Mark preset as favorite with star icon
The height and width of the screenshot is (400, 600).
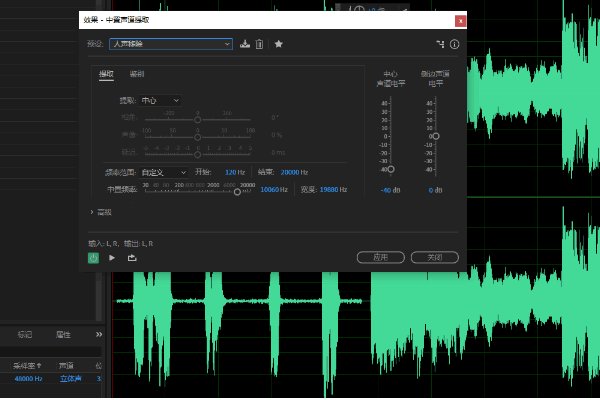[x=279, y=44]
